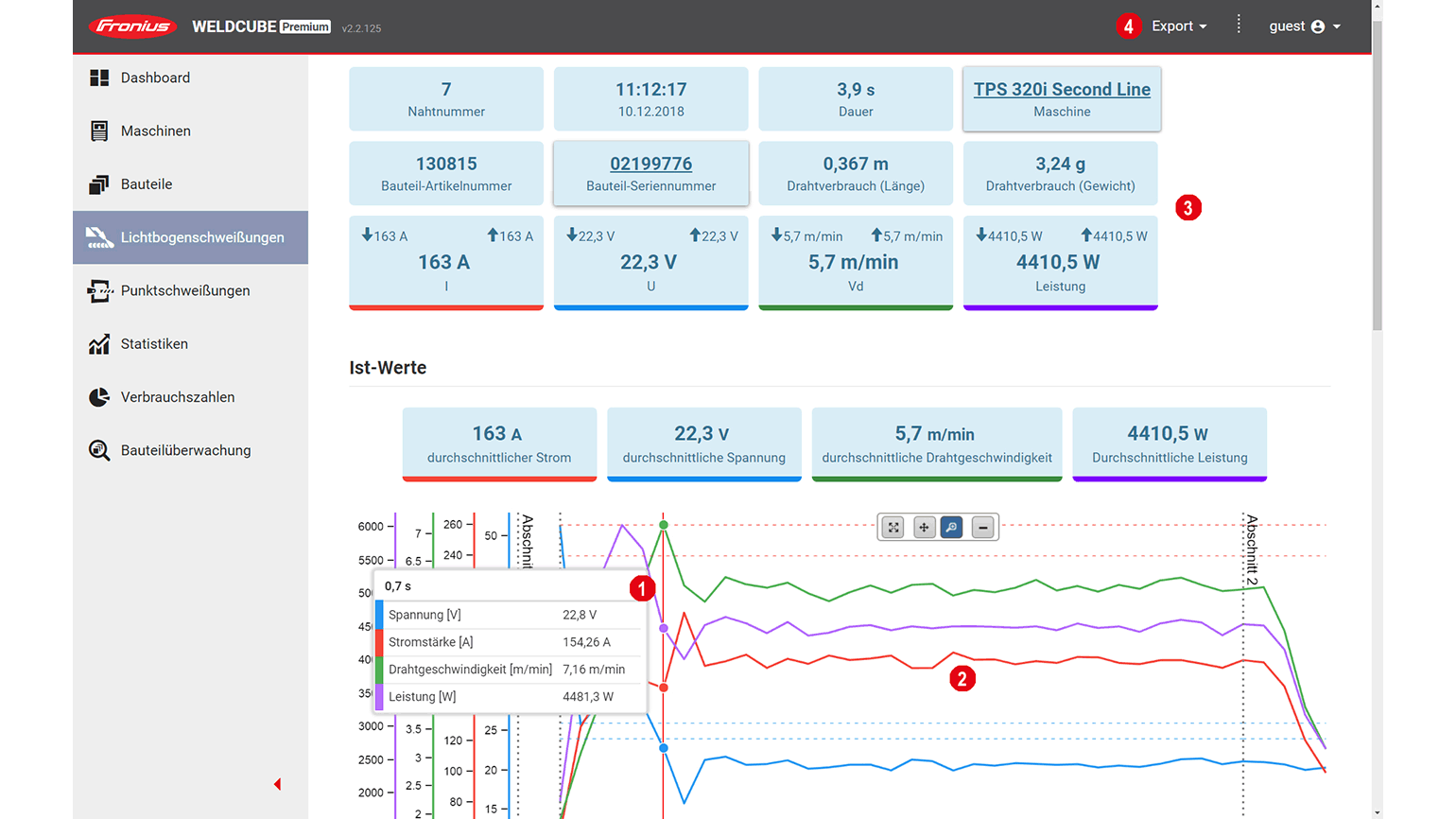The image size is (1456, 819).
Task: Click the Statistiken chart icon
Action: pyautogui.click(x=99, y=344)
